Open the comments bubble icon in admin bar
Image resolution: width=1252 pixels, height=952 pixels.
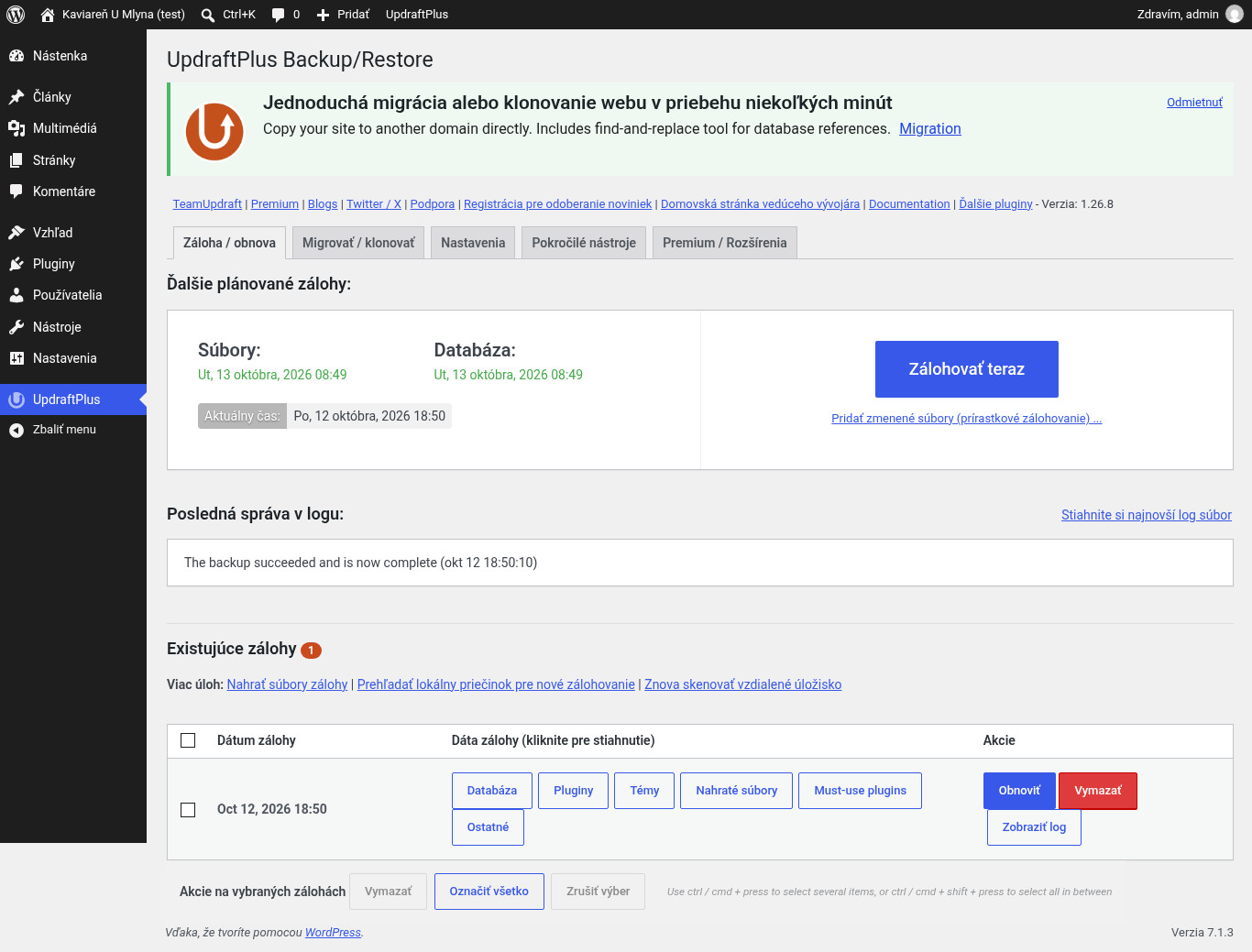coord(279,15)
